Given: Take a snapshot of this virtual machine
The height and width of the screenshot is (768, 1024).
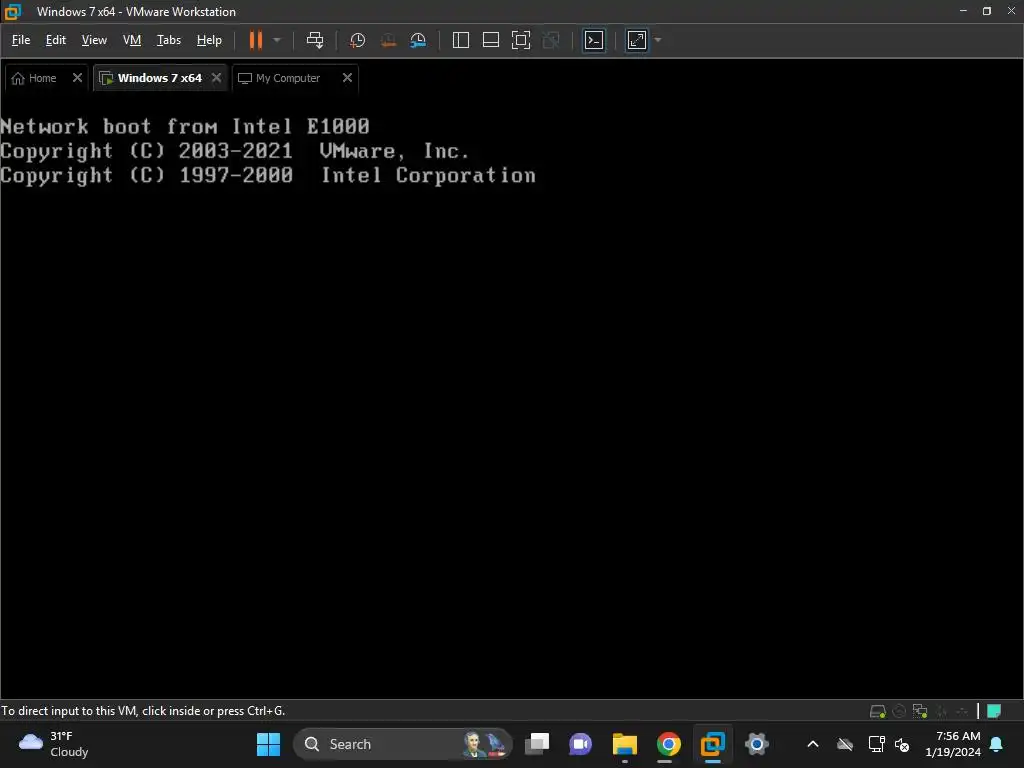Looking at the screenshot, I should click(357, 40).
